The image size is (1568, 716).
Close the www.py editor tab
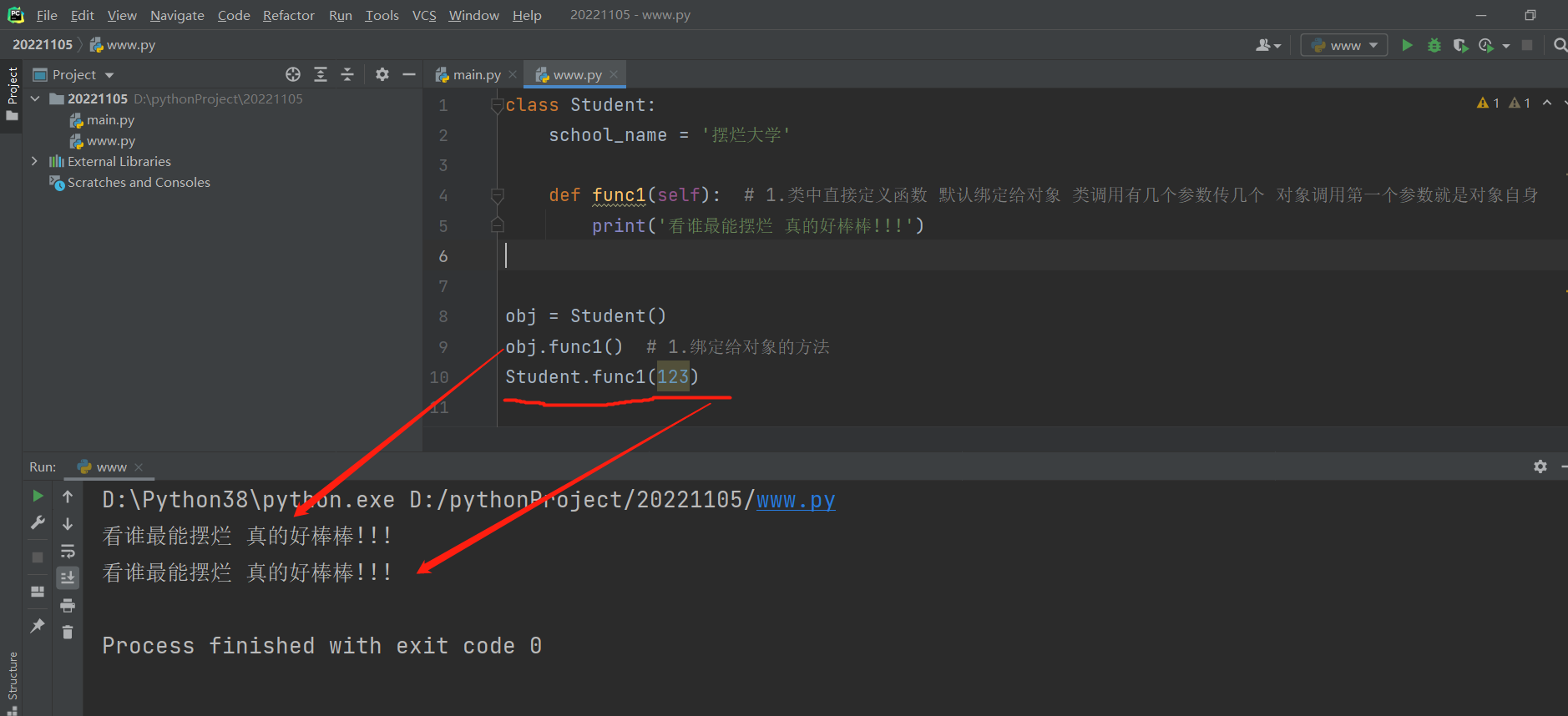point(614,74)
